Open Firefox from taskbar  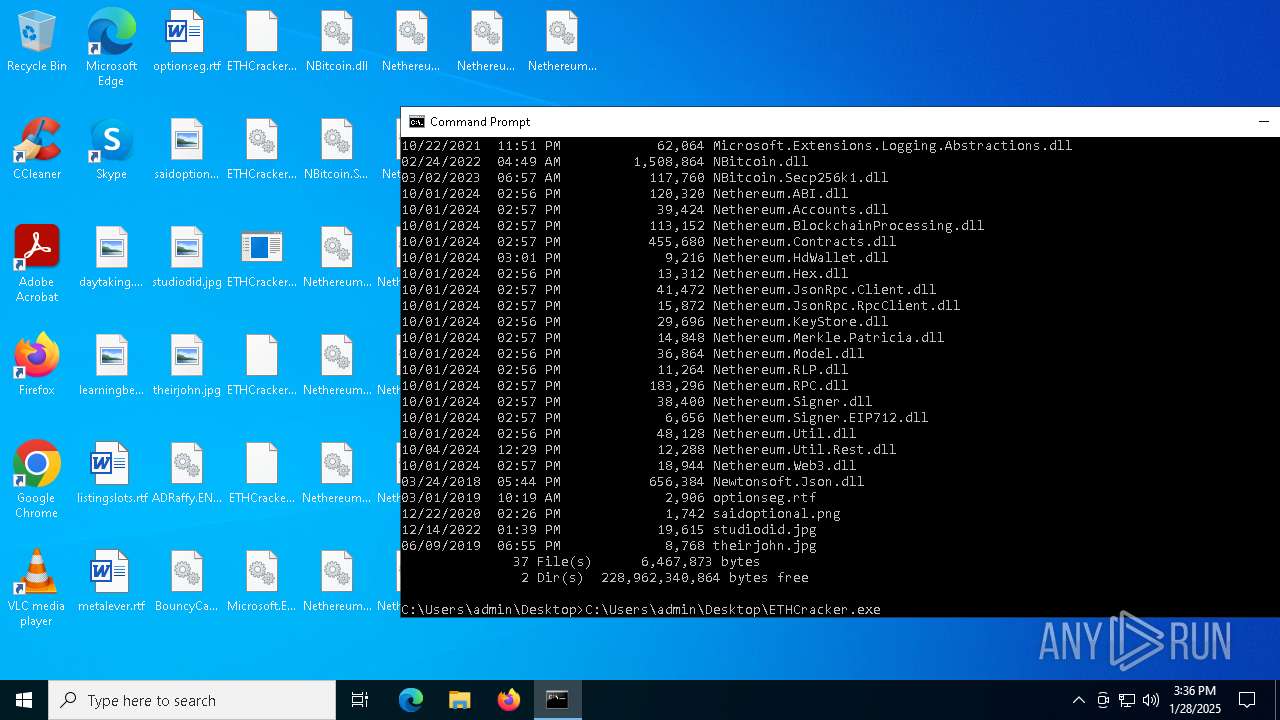pos(509,700)
